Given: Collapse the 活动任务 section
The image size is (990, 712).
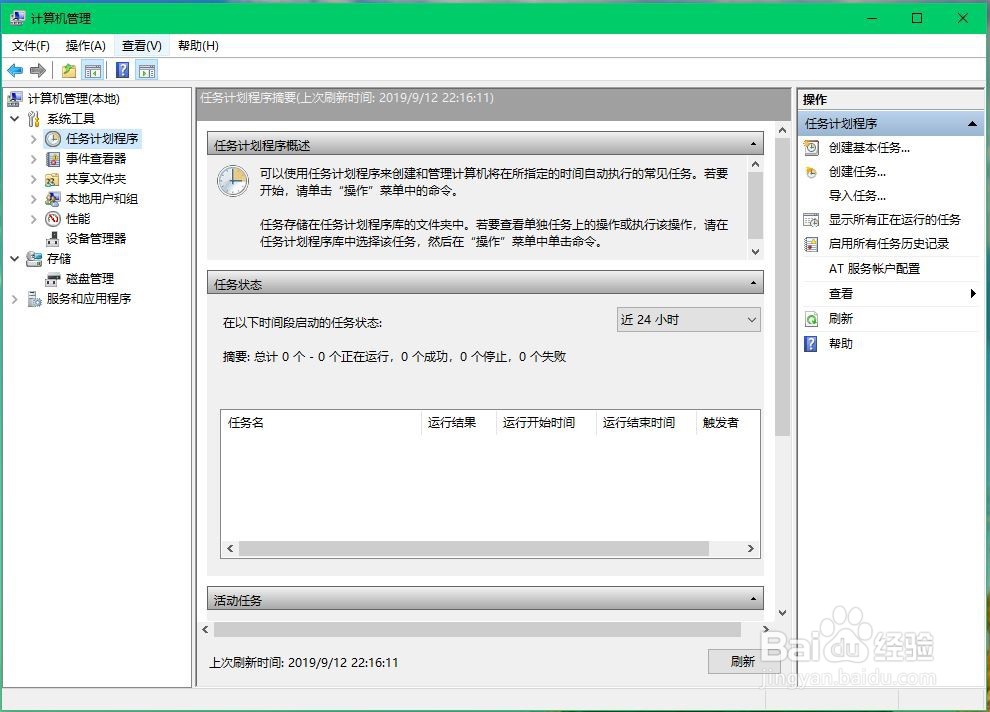Looking at the screenshot, I should 753,599.
